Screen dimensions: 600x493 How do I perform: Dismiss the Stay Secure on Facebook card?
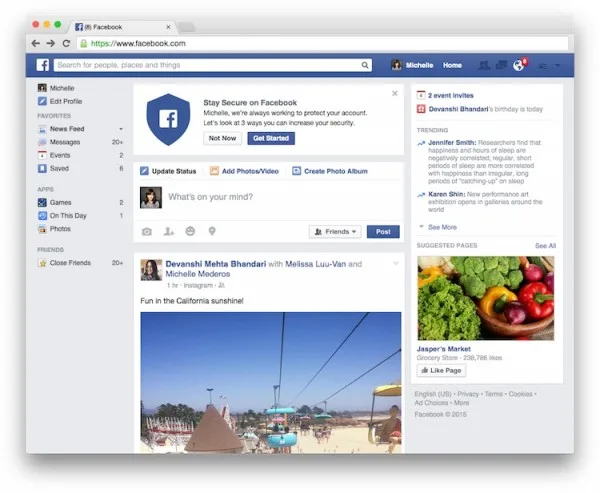coord(395,93)
